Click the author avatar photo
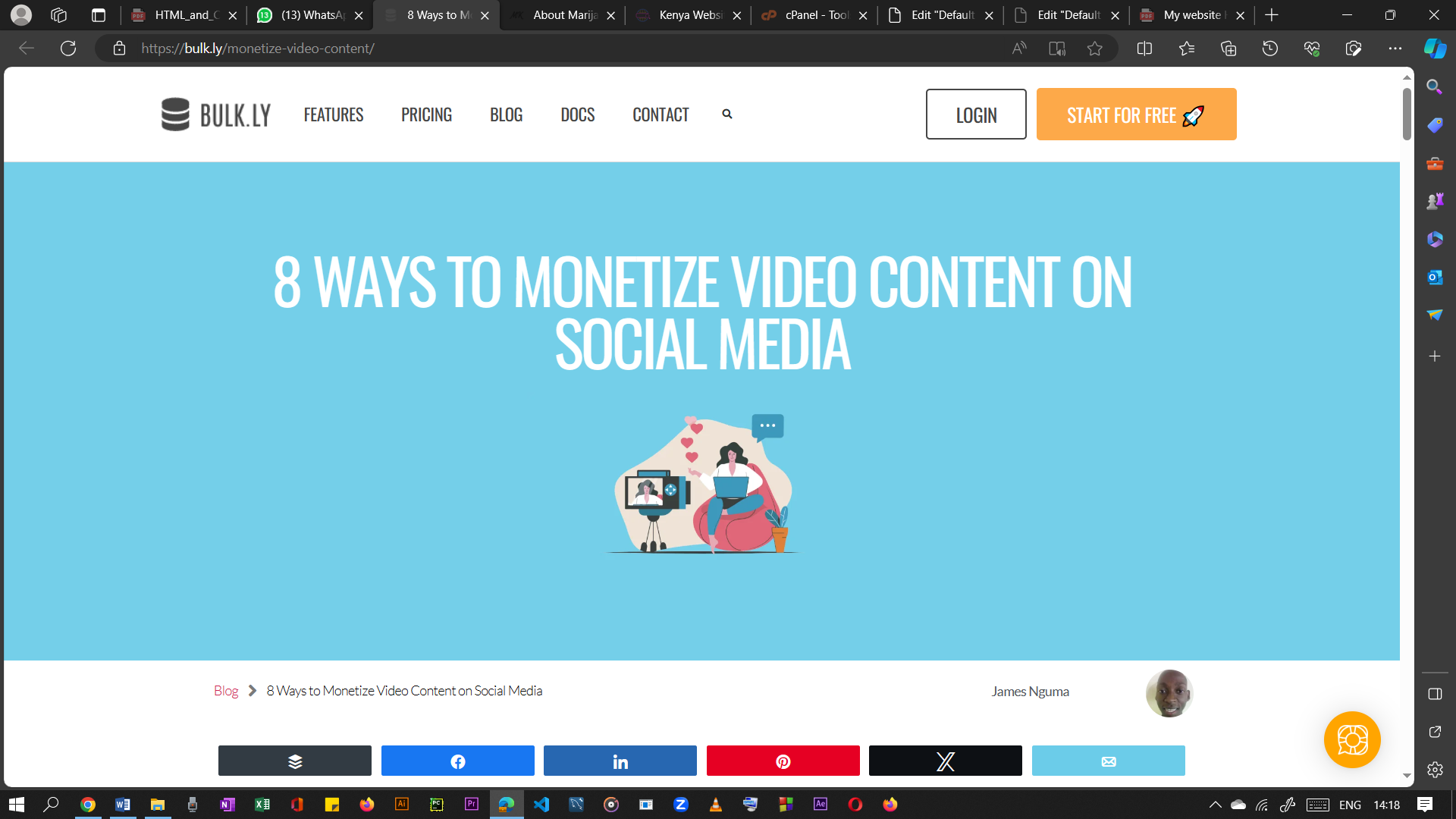The height and width of the screenshot is (819, 1456). [x=1169, y=693]
